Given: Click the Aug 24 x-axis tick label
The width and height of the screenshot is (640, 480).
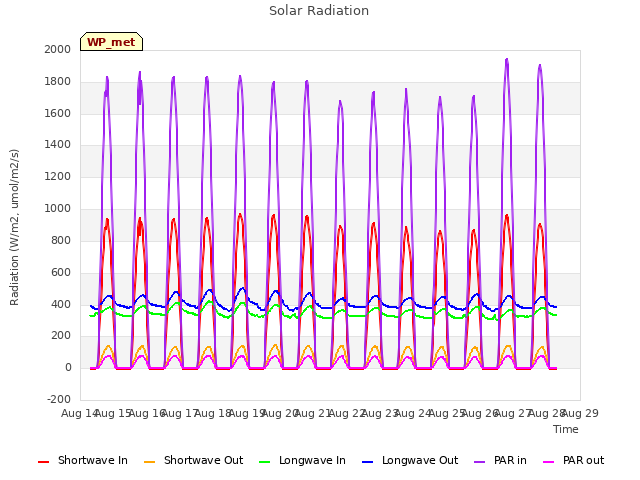Looking at the screenshot, I should pyautogui.click(x=413, y=413).
